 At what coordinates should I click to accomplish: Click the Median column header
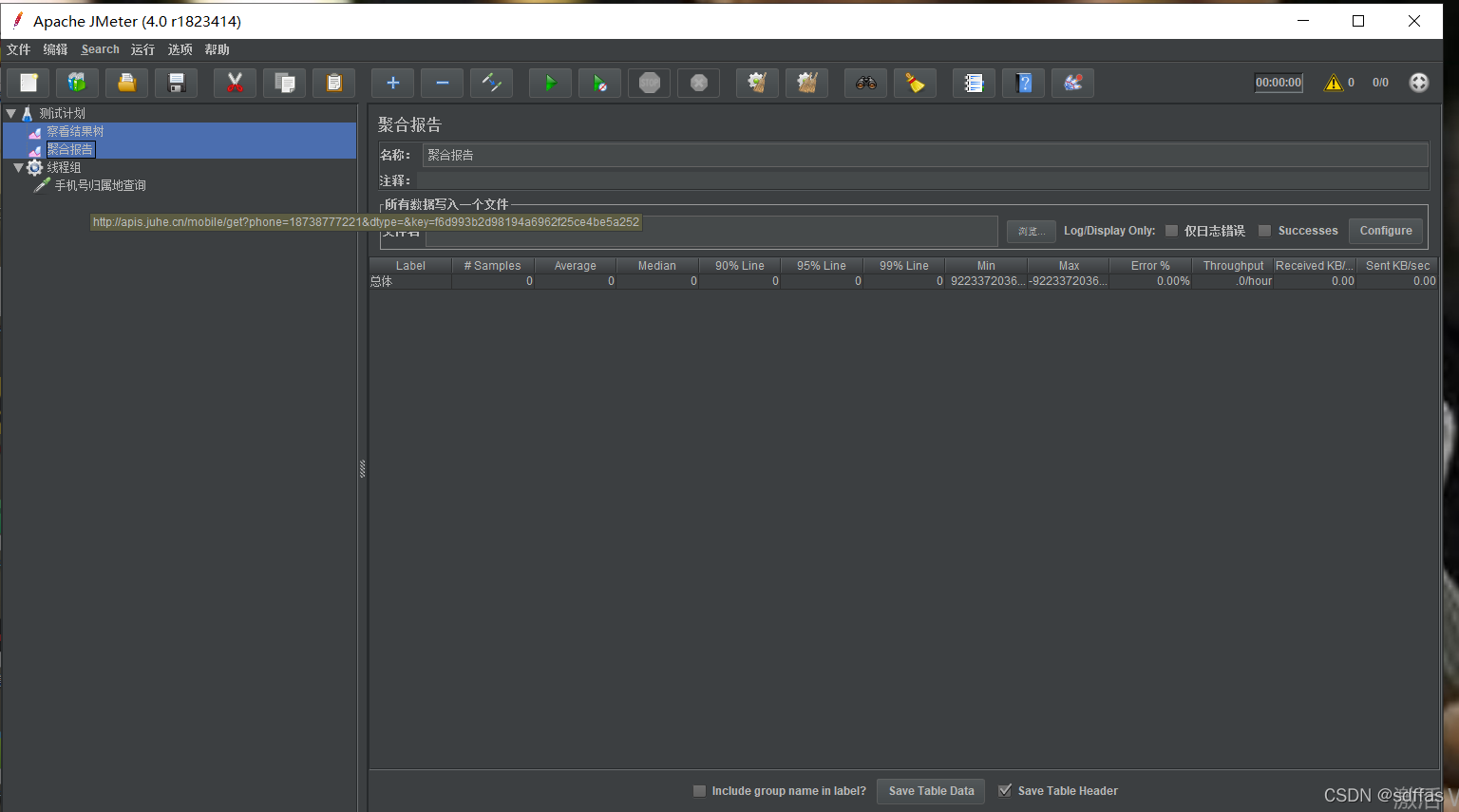657,266
